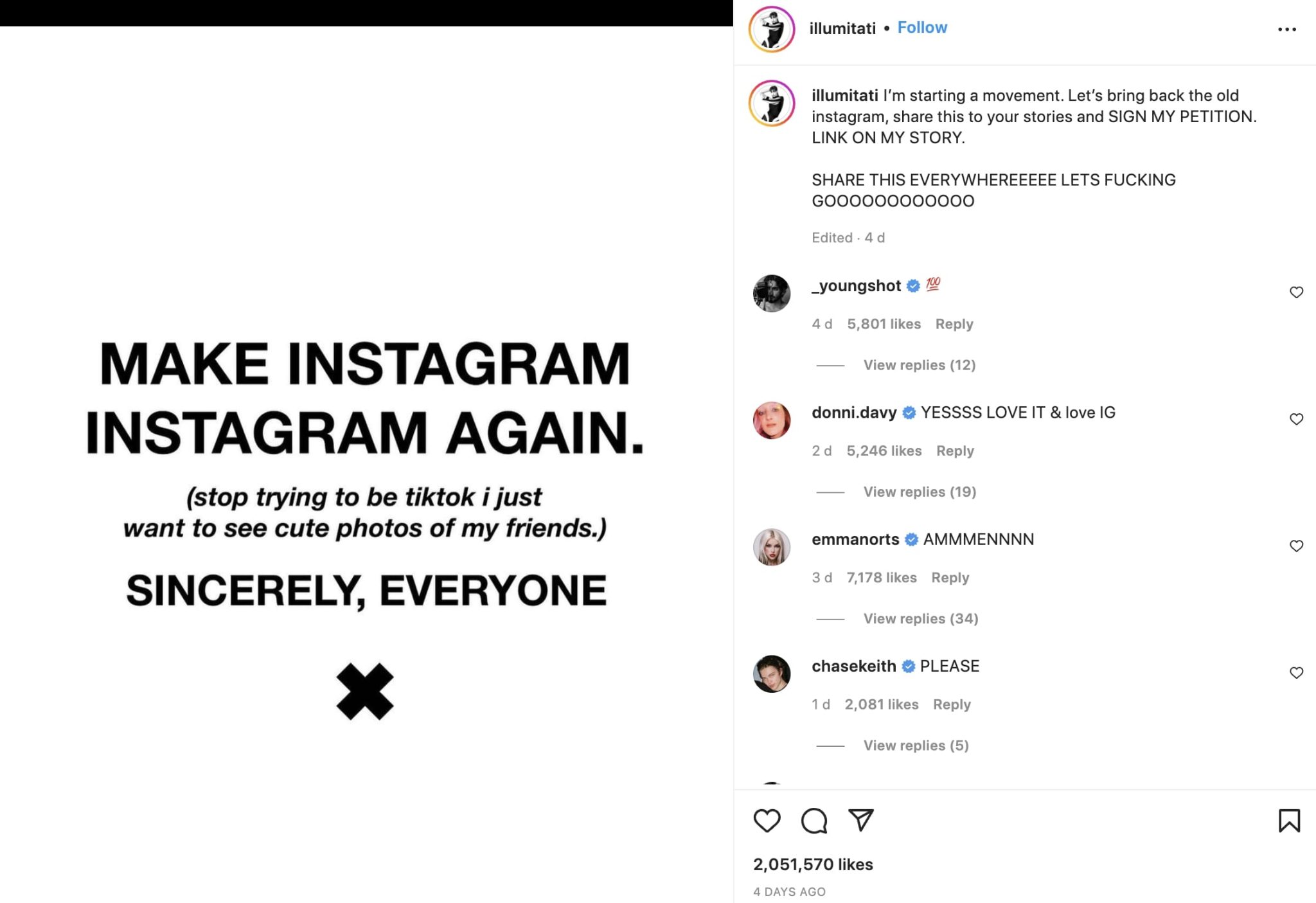The width and height of the screenshot is (1316, 903).
Task: View likes on emmanorts' comment
Action: (x=882, y=578)
